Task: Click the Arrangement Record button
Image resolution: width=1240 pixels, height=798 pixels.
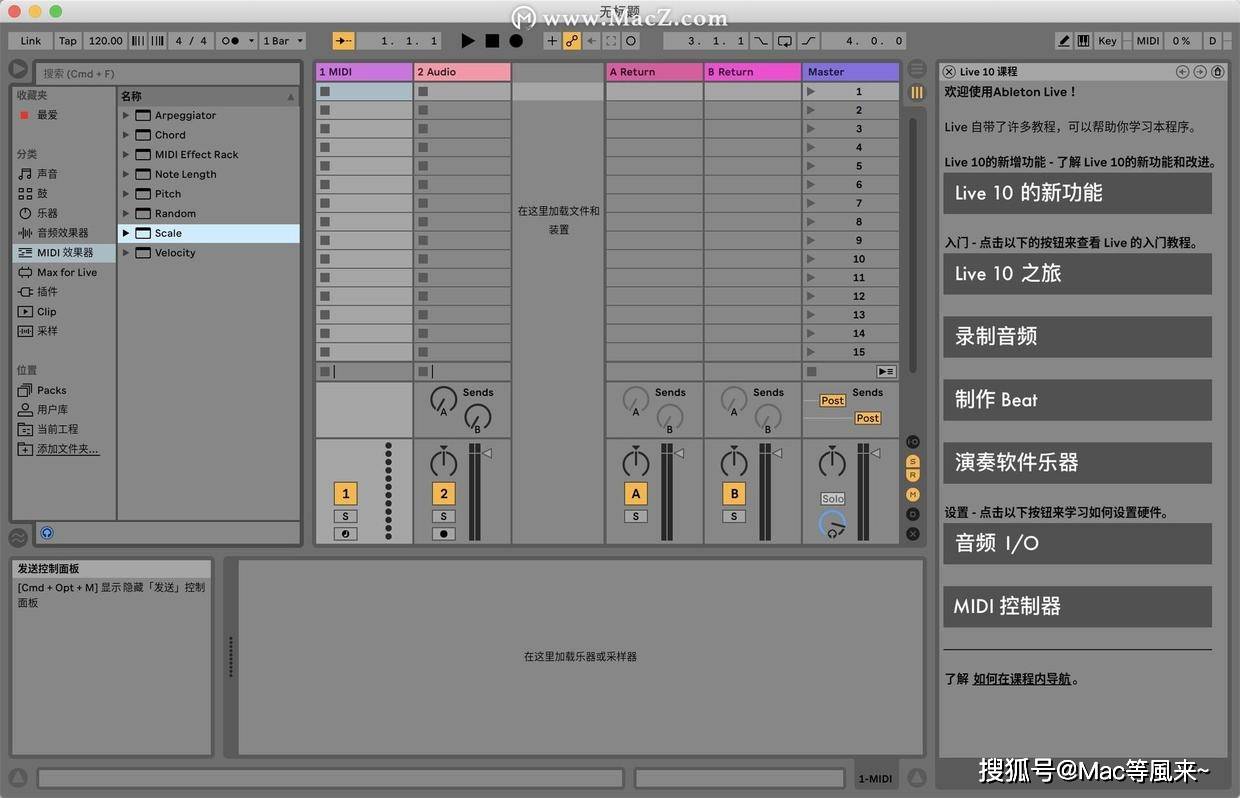Action: click(516, 41)
